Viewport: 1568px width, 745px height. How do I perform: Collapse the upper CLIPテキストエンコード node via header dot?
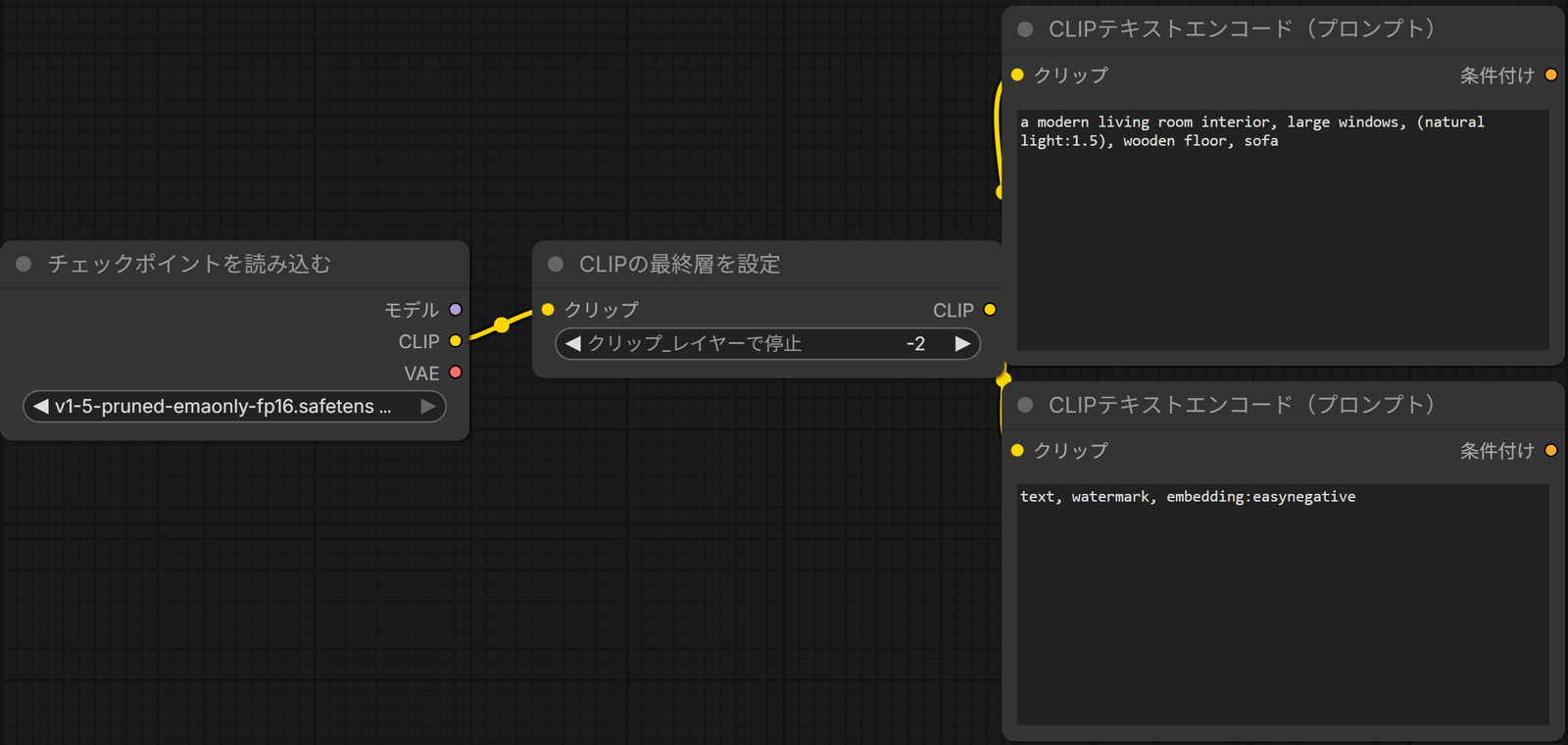pos(1025,29)
